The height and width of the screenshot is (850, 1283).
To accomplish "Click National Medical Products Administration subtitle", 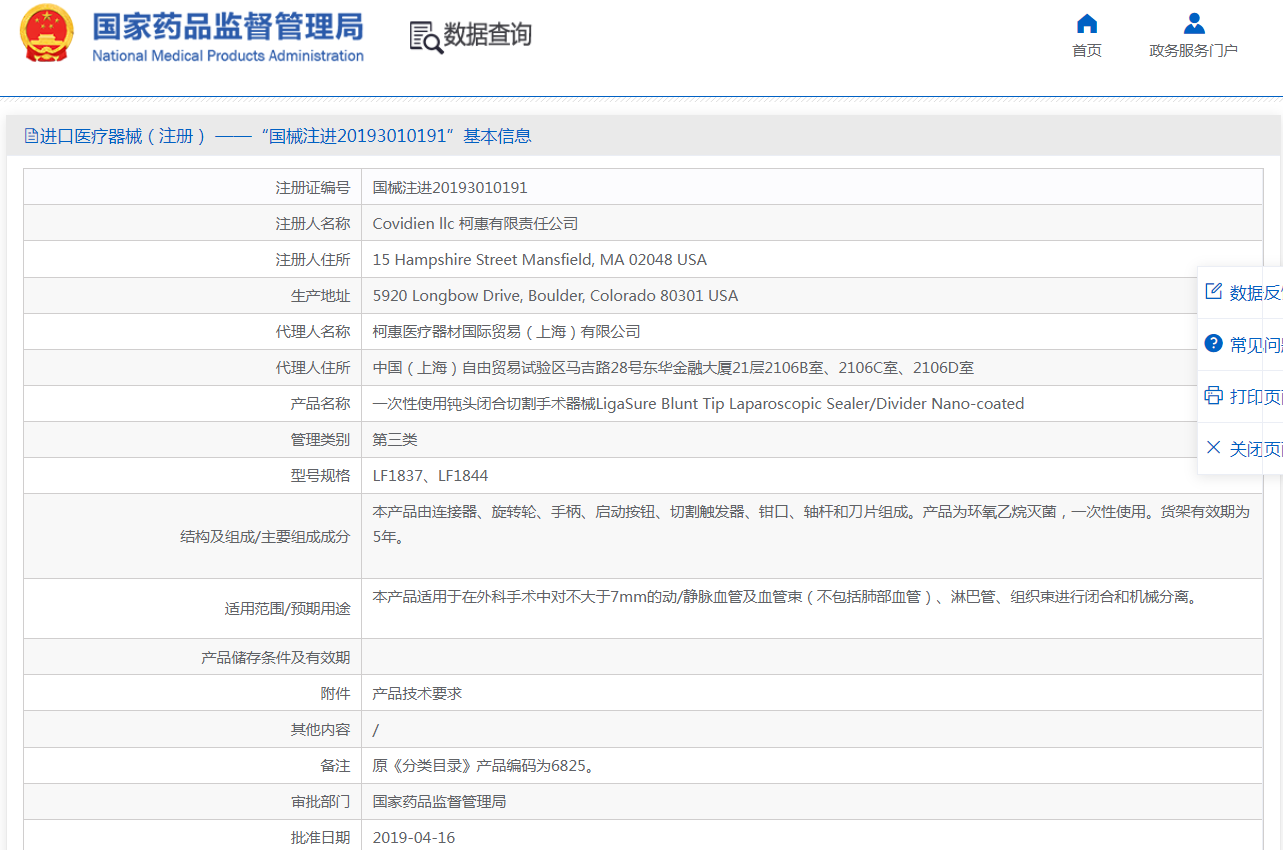I will [x=228, y=56].
